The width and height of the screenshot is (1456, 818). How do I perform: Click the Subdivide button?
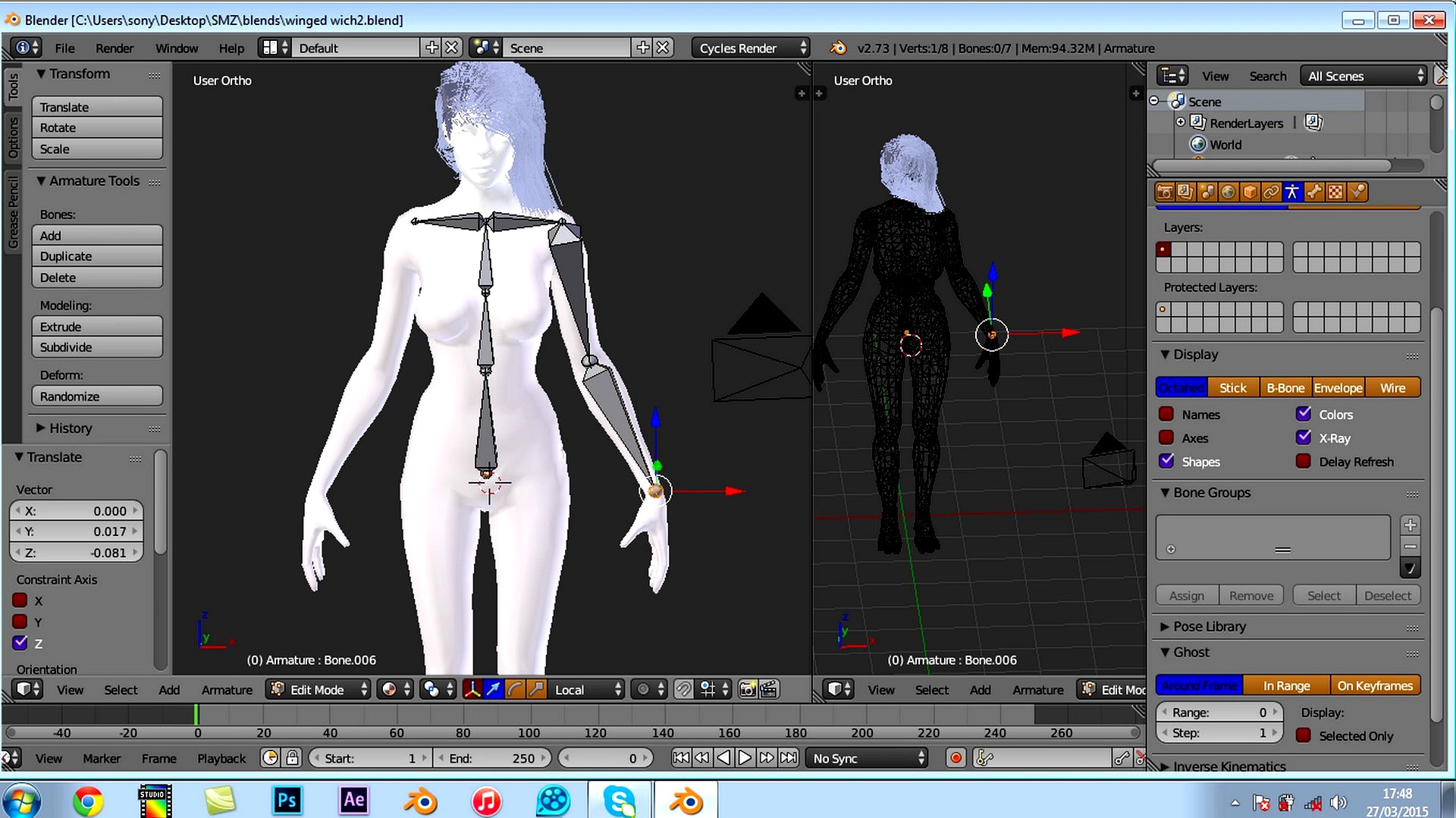[x=97, y=347]
